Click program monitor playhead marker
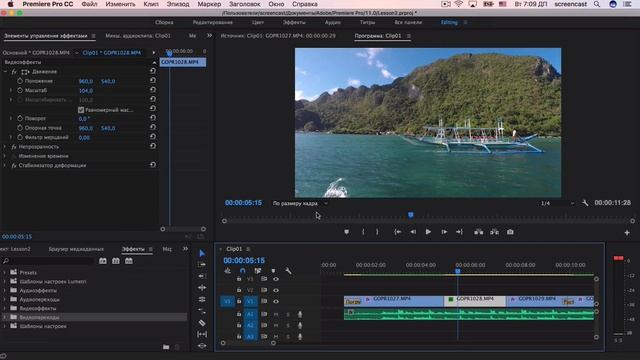This screenshot has height=360, width=640. pos(411,215)
